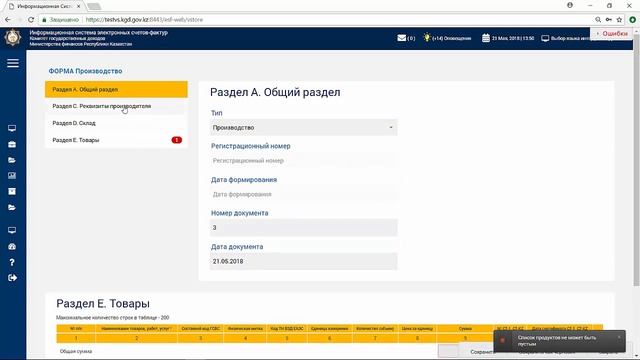
Task: Dismiss the empty product list error toast
Action: click(x=619, y=337)
